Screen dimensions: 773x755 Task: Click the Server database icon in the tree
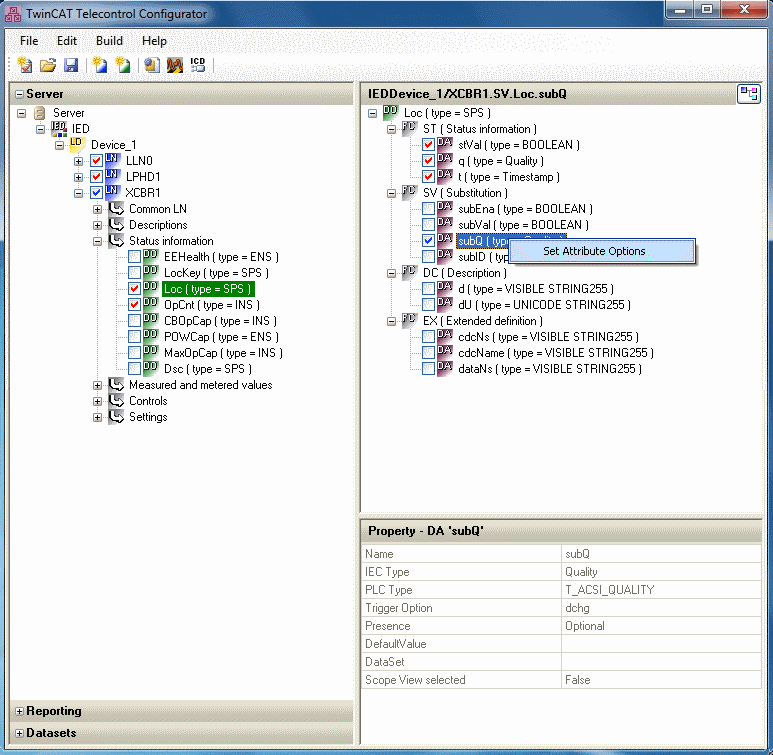coord(39,113)
